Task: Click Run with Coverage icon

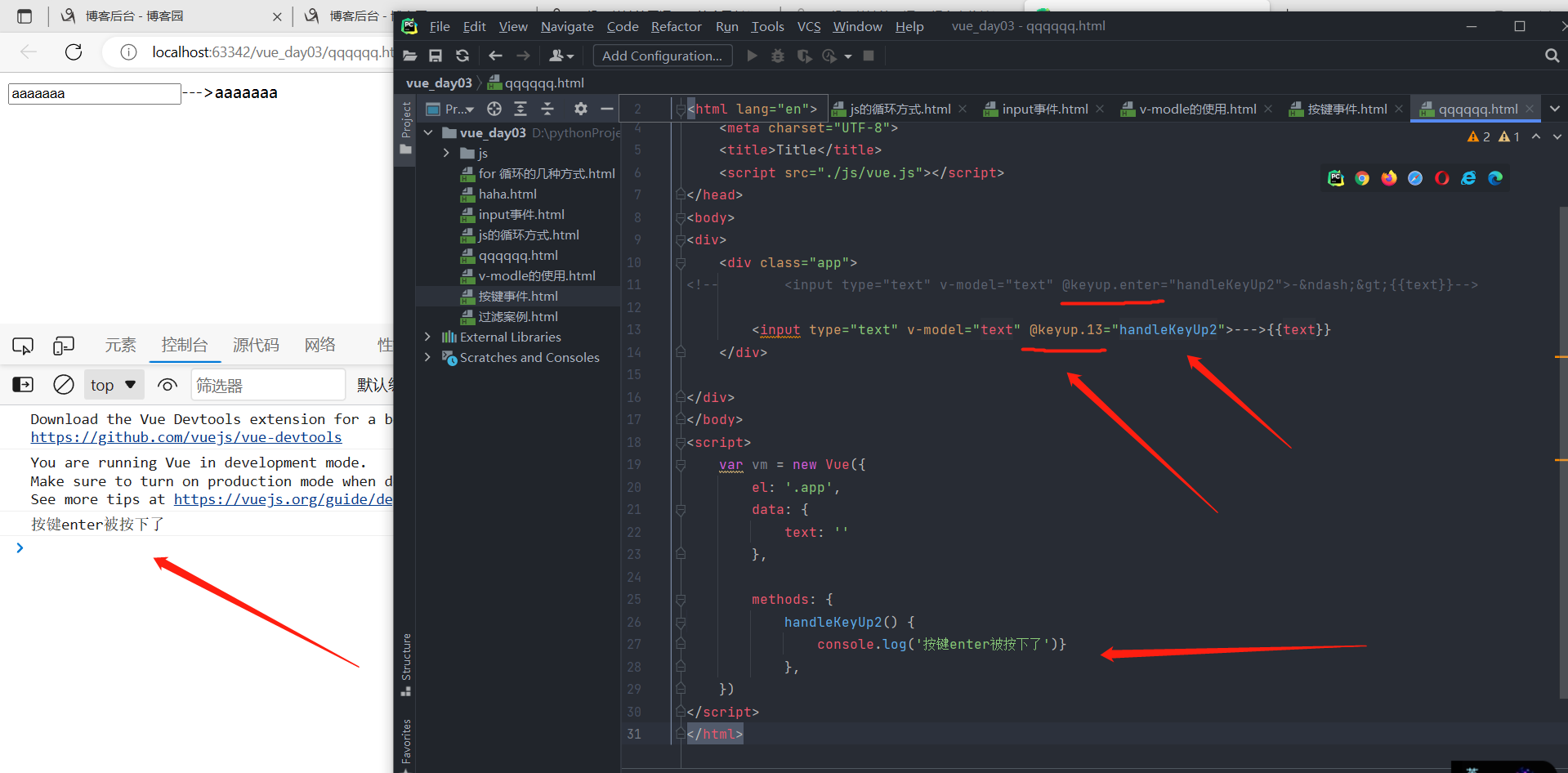Action: coord(804,56)
